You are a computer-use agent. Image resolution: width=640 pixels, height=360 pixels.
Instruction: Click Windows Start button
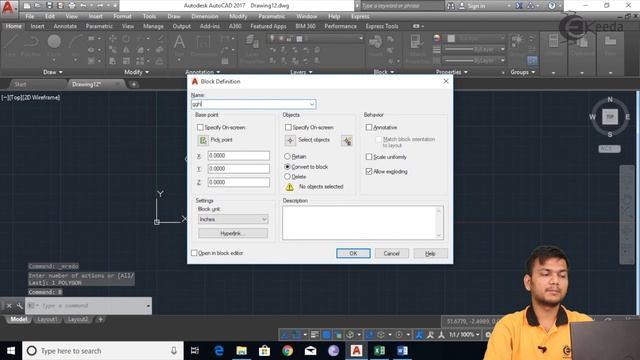(11, 351)
